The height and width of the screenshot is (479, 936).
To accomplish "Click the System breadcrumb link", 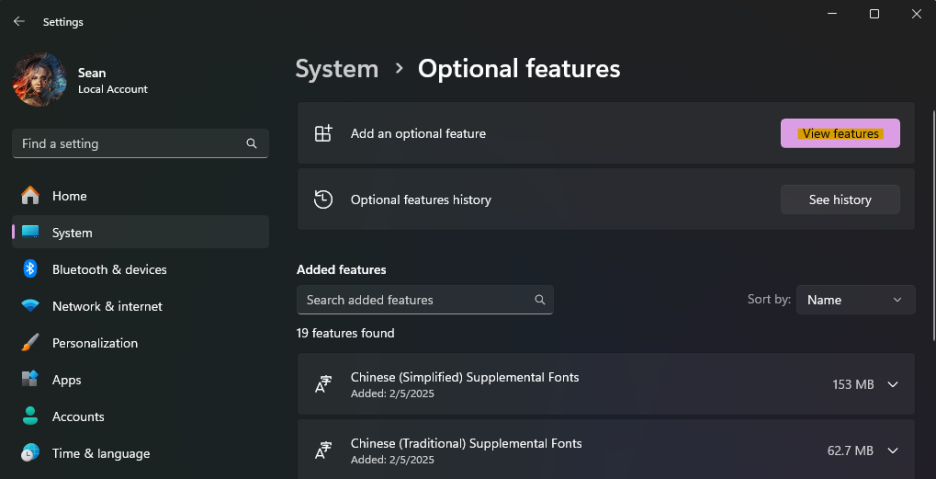I will [337, 69].
